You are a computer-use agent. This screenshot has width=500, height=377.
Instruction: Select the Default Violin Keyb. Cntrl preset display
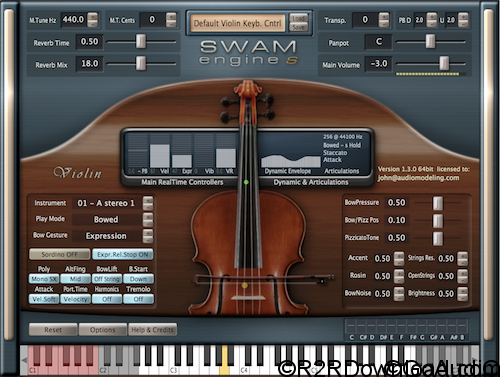pyautogui.click(x=238, y=23)
